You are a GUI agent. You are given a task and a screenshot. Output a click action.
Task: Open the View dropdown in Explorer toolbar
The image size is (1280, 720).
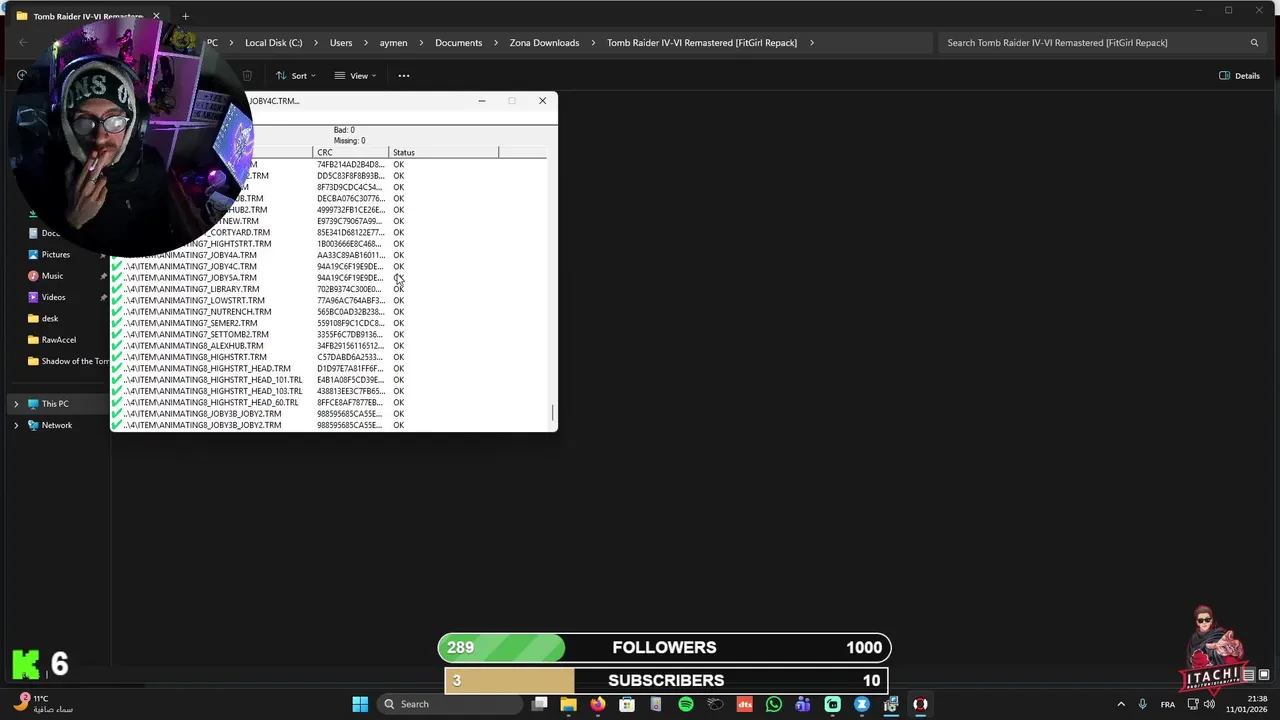(355, 76)
